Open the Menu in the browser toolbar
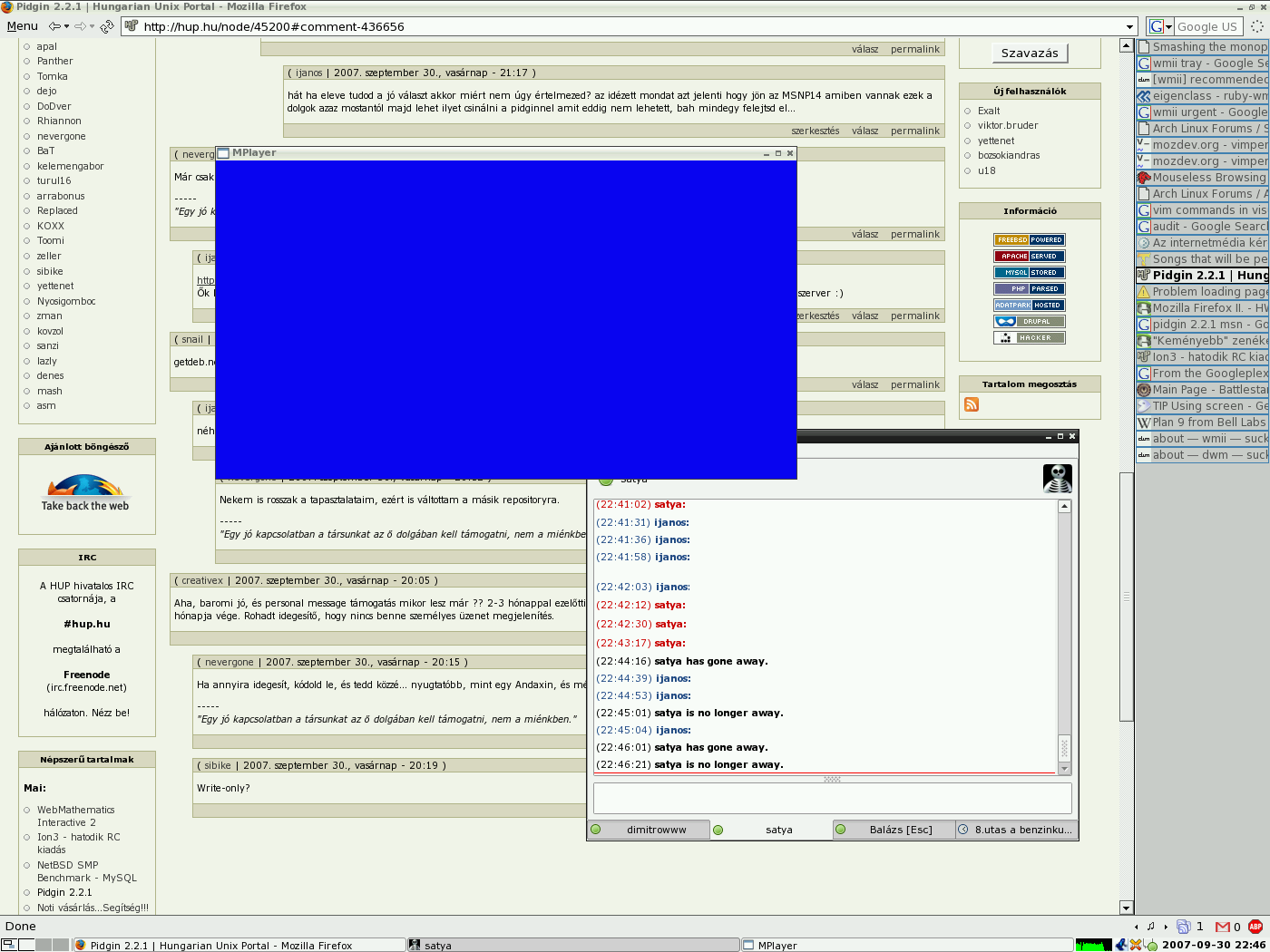The height and width of the screenshot is (952, 1270). tap(23, 26)
